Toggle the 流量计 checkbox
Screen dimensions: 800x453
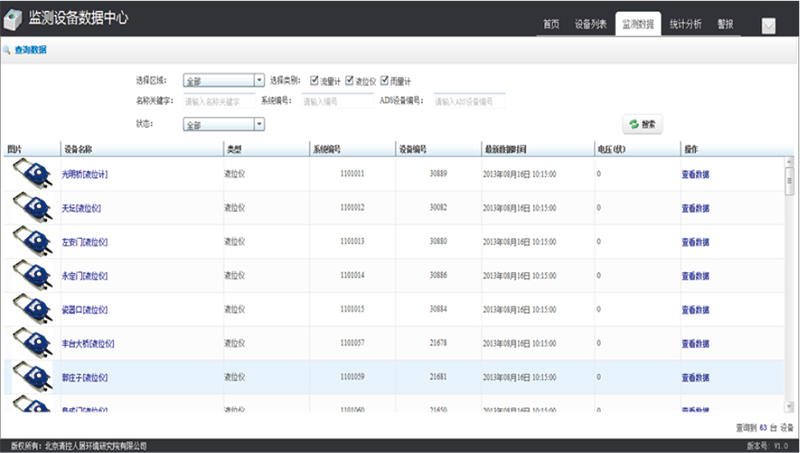pyautogui.click(x=314, y=80)
